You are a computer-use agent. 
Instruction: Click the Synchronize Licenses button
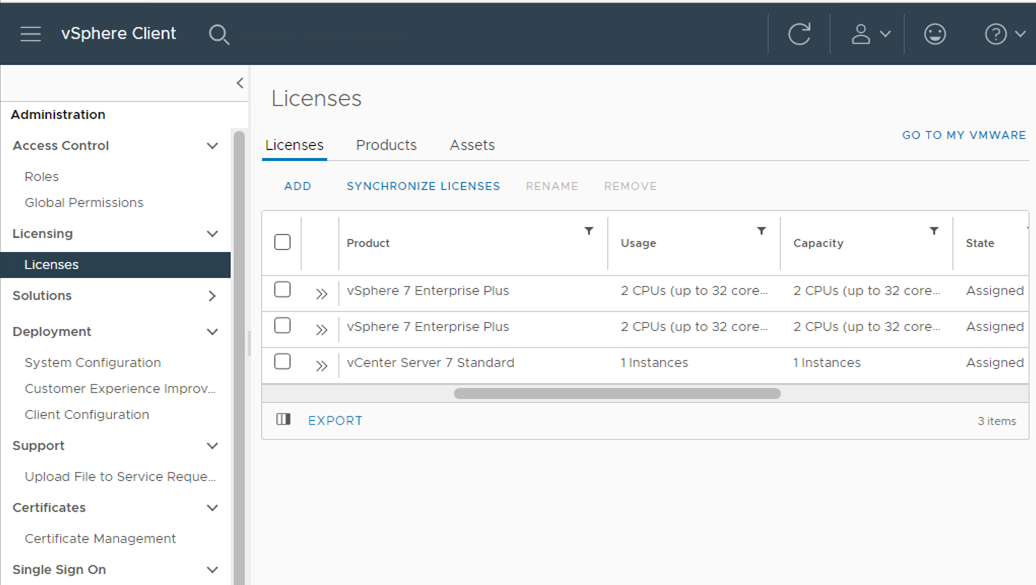(423, 186)
